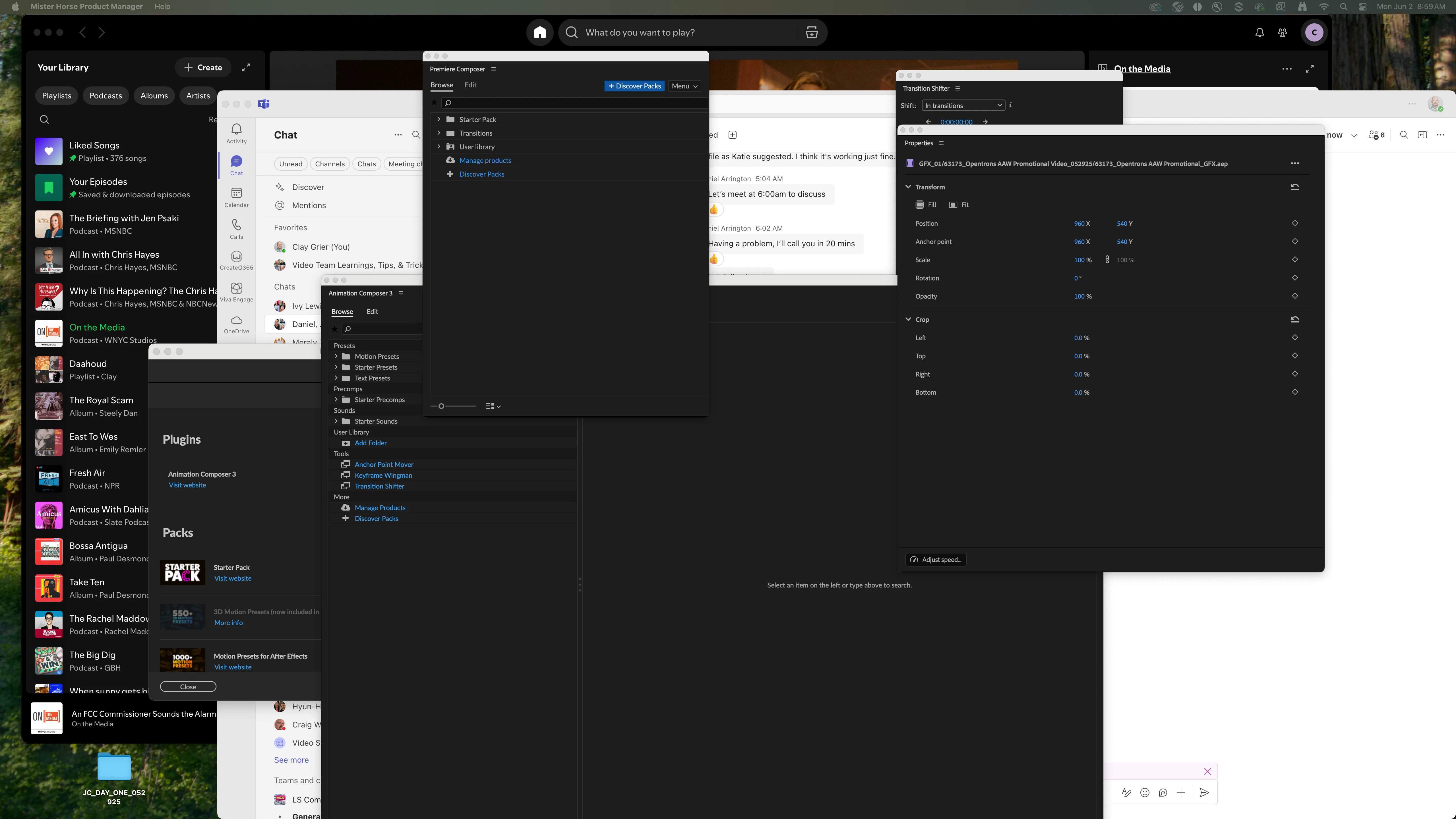Open the Teams Calendar sidebar icon
This screenshot has height=819, width=1456.
pyautogui.click(x=236, y=197)
